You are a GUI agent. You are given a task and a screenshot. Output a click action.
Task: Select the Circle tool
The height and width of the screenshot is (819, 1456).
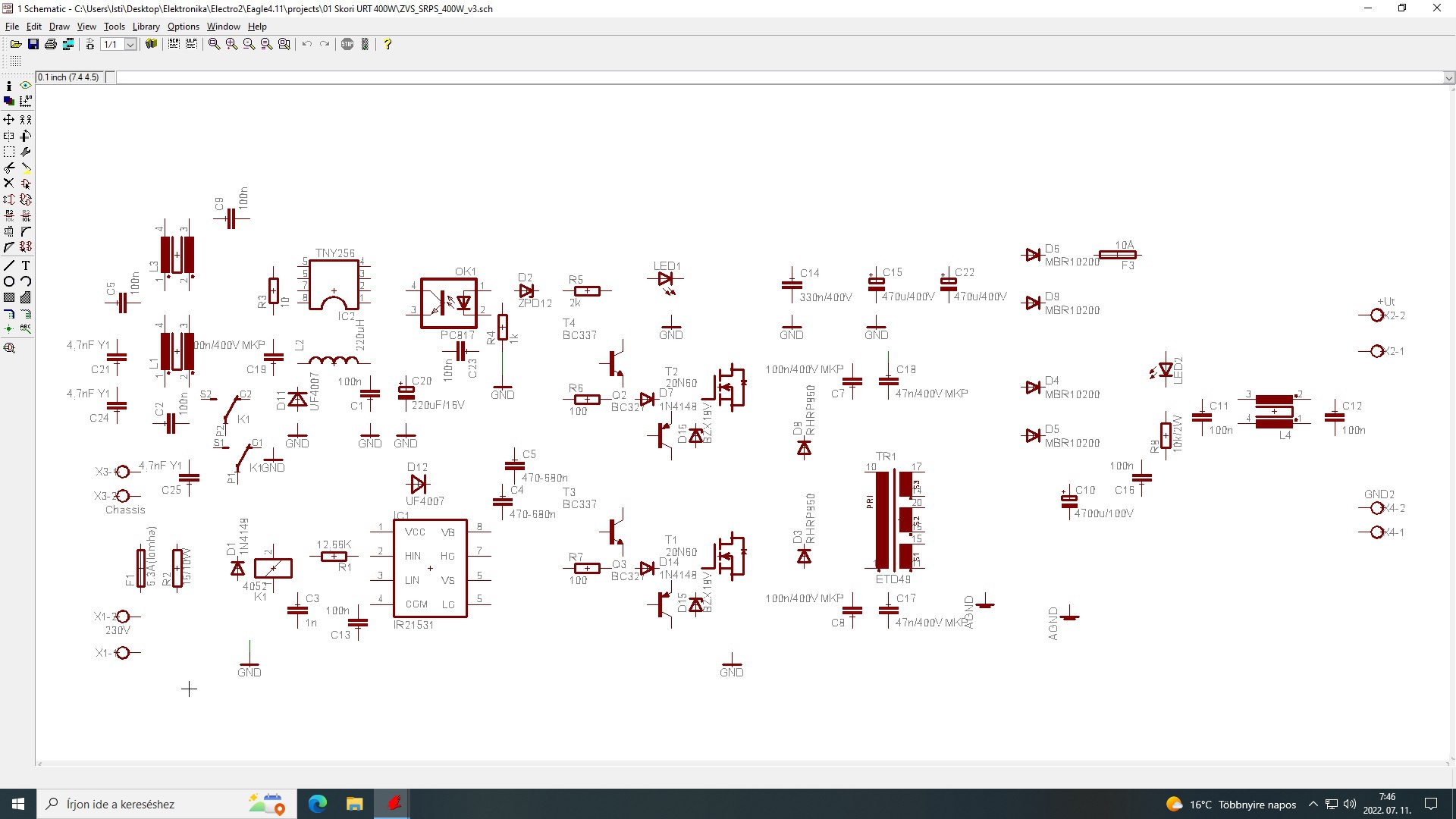click(x=9, y=281)
